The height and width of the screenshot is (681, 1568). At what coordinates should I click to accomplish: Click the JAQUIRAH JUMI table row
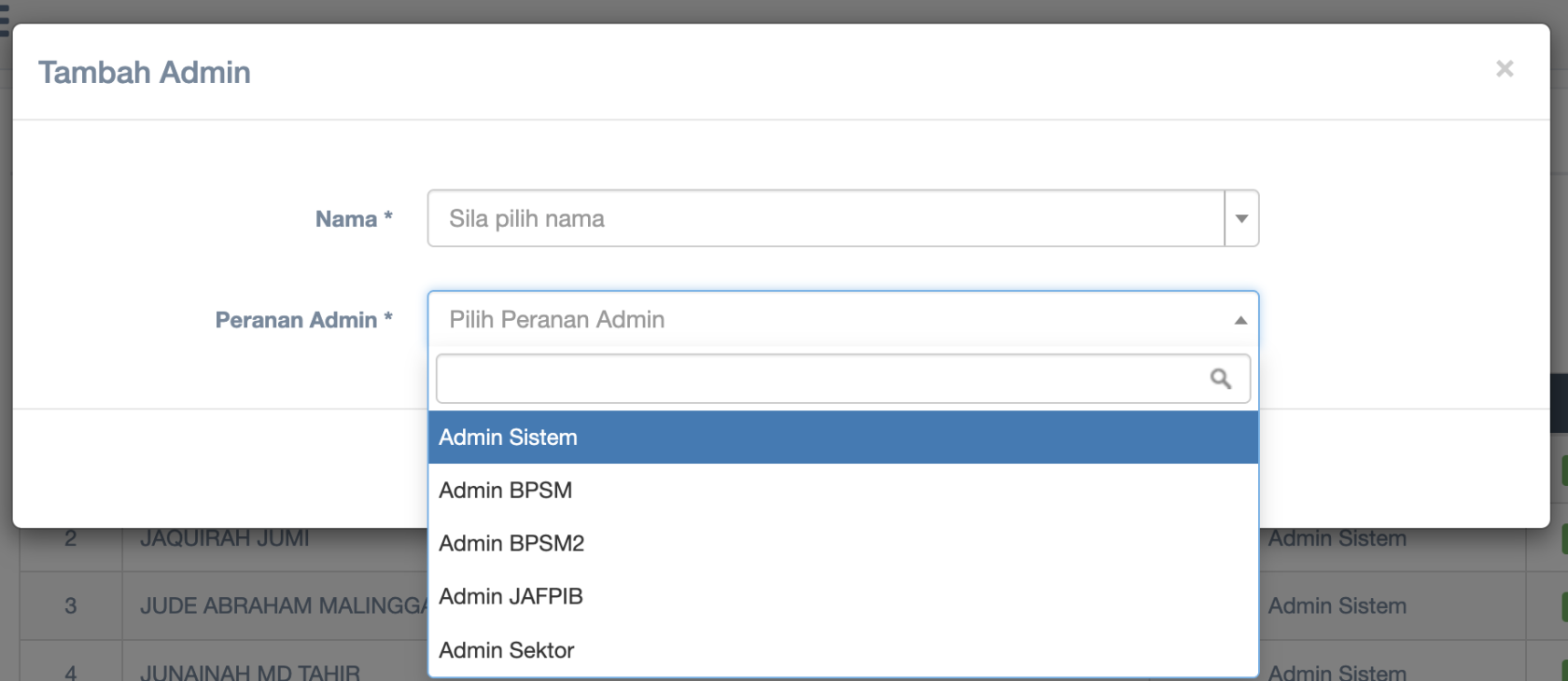pyautogui.click(x=224, y=540)
